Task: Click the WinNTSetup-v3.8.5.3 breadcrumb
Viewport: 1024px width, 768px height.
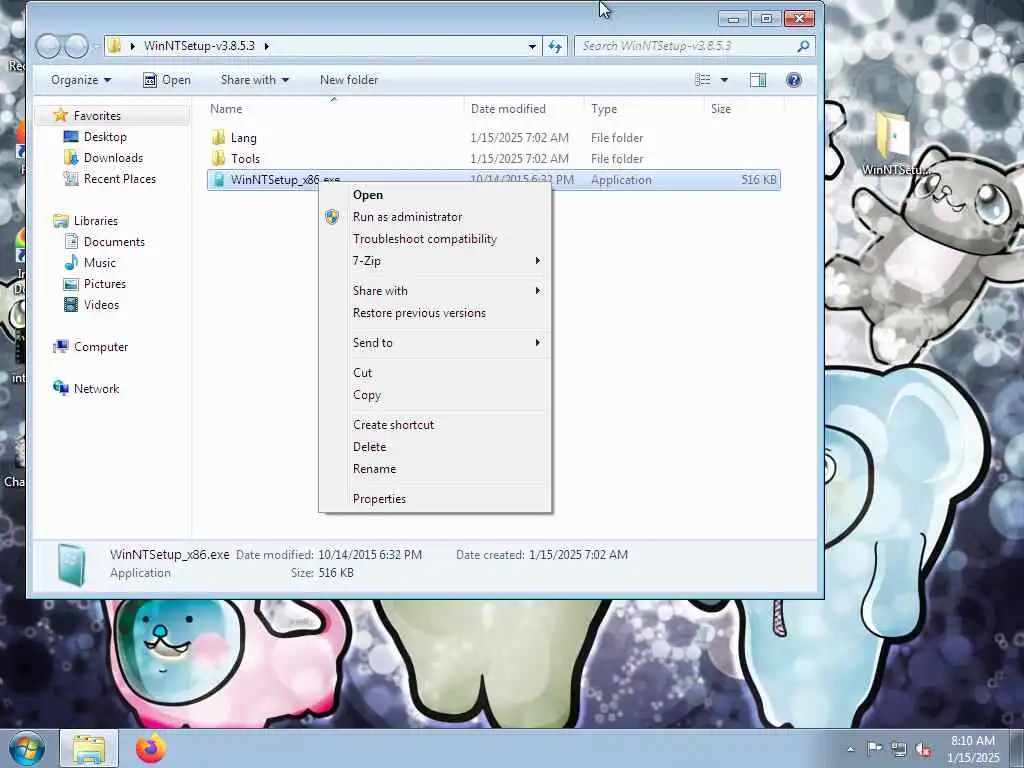Action: [x=199, y=46]
